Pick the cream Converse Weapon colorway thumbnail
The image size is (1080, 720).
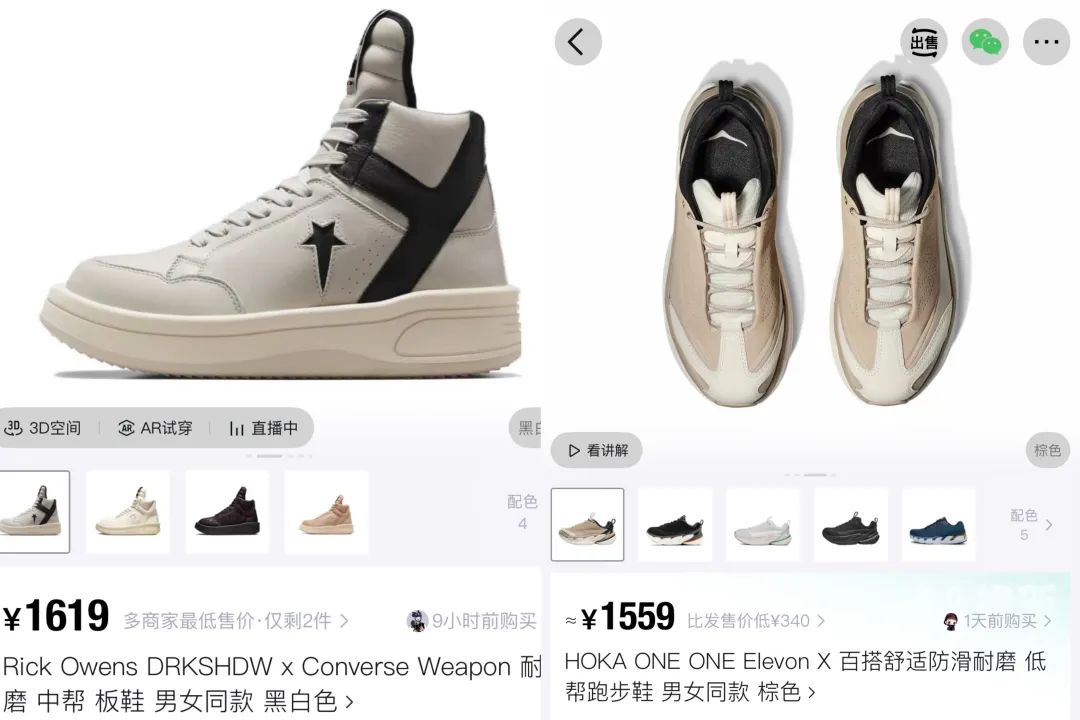[128, 512]
